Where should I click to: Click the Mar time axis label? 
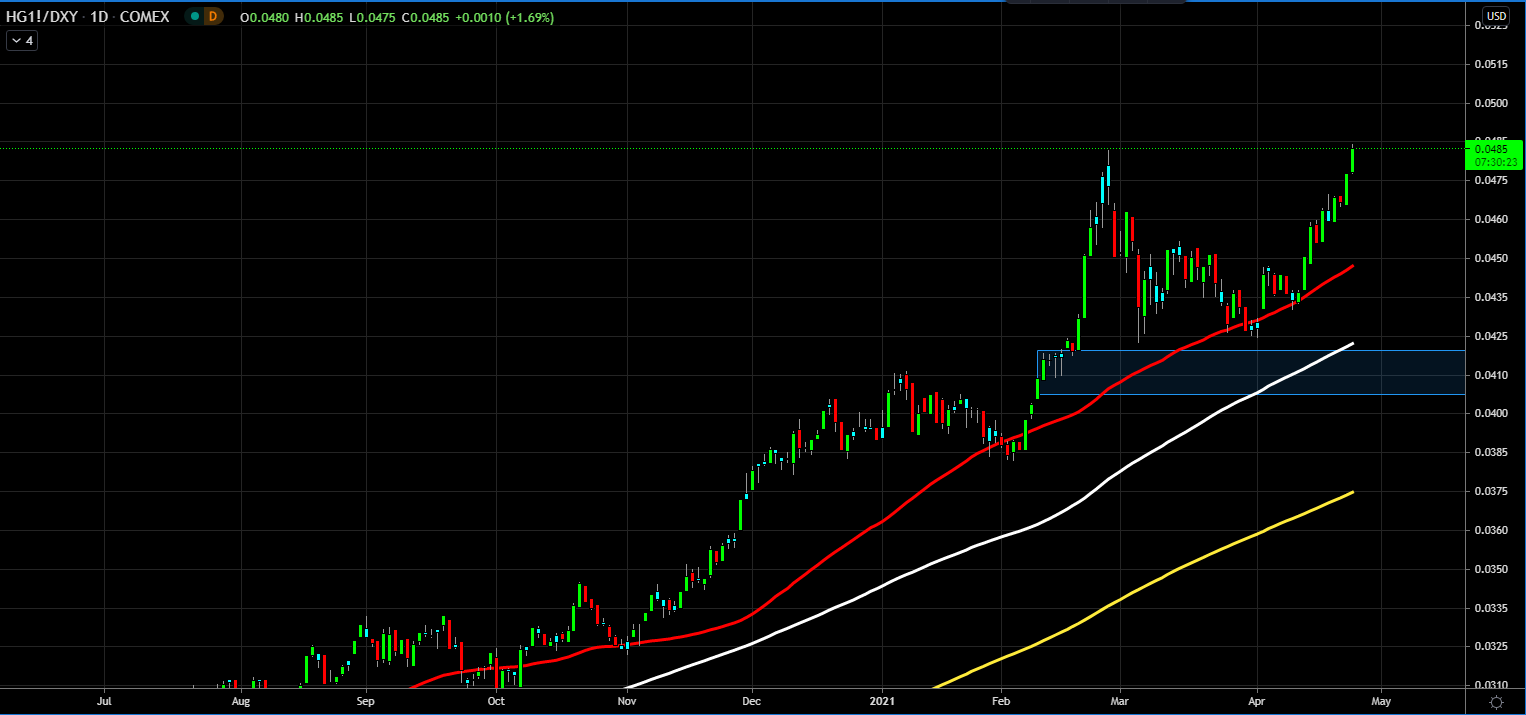tap(1120, 702)
